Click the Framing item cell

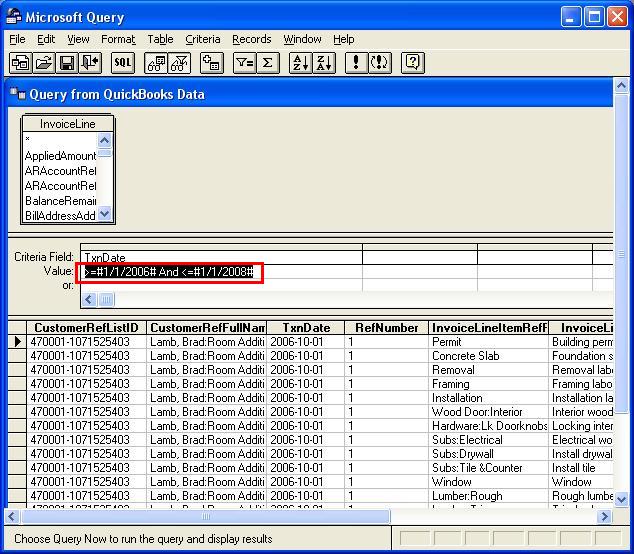488,384
